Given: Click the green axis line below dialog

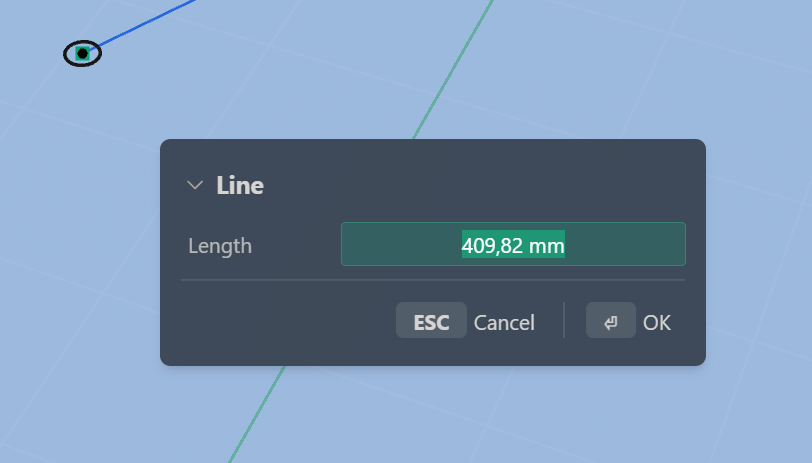Looking at the screenshot, I should [257, 414].
